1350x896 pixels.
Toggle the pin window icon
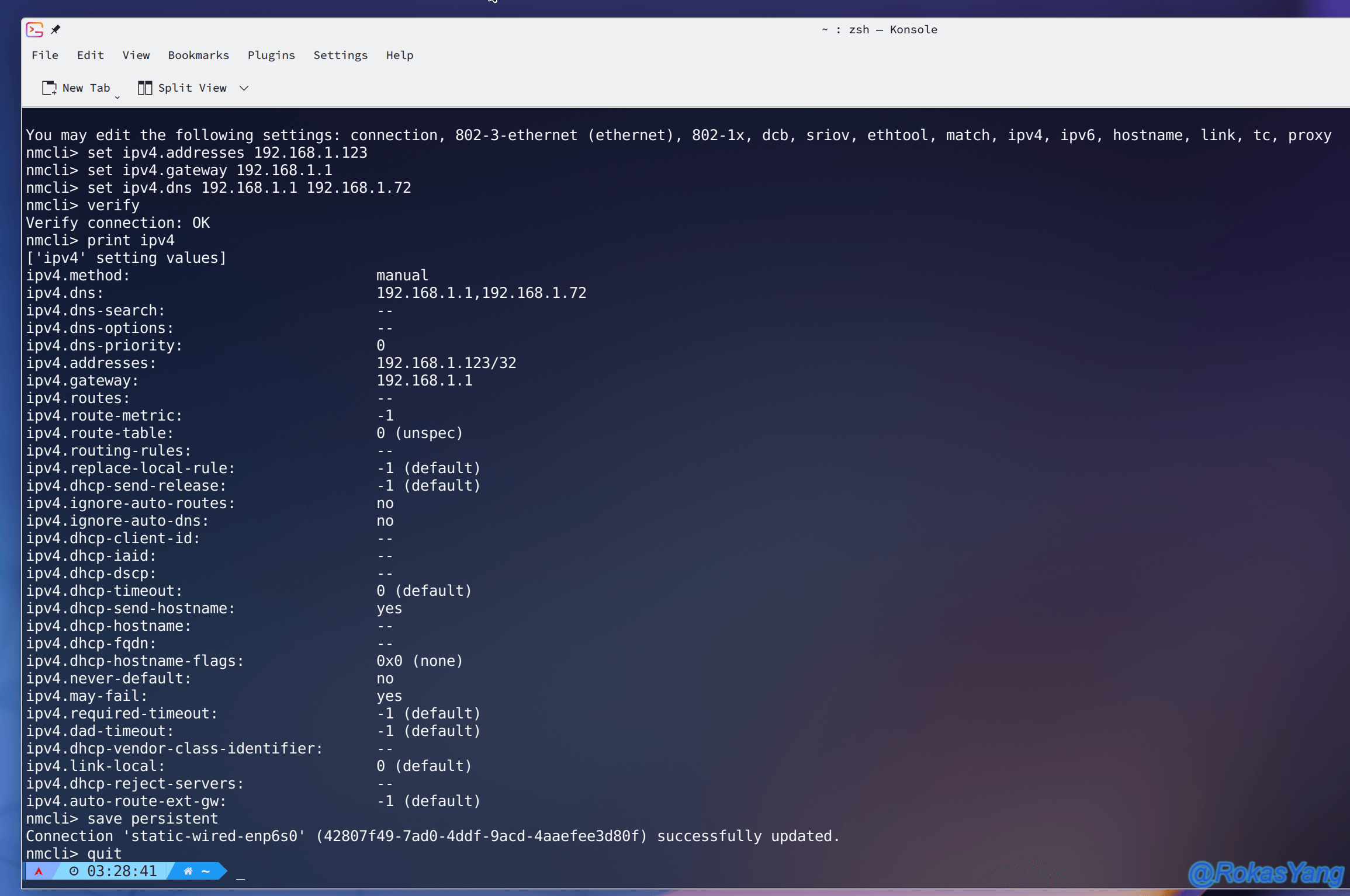pos(56,29)
